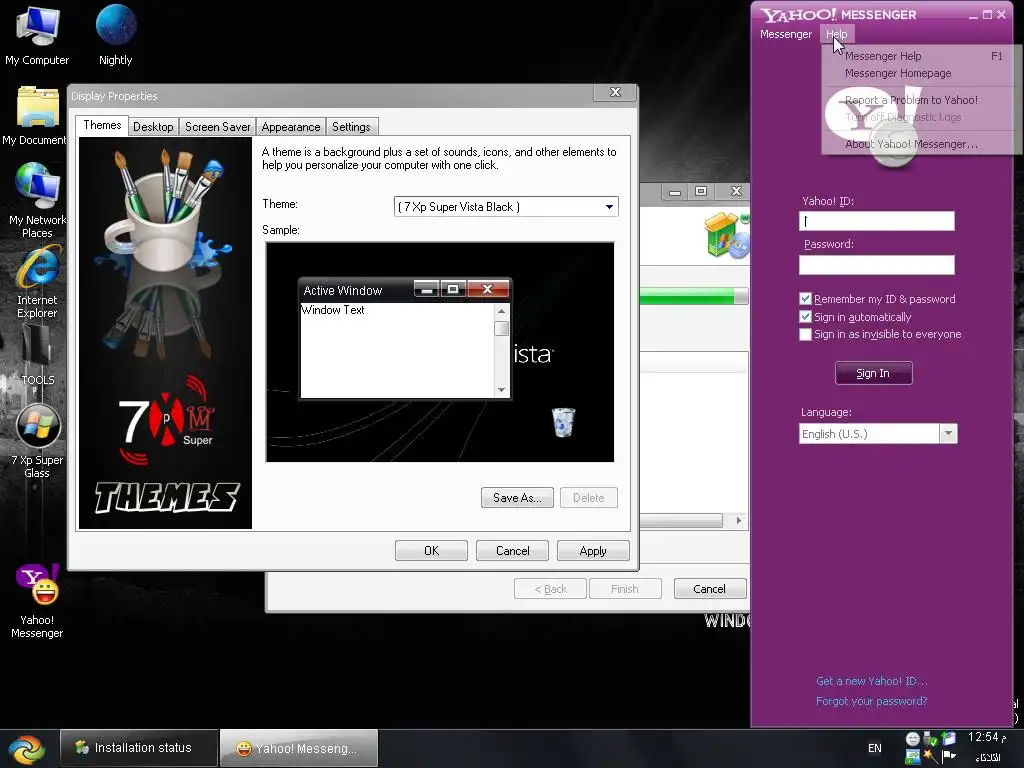Switch to the Screen Saver tab
The image size is (1024, 768).
point(217,127)
